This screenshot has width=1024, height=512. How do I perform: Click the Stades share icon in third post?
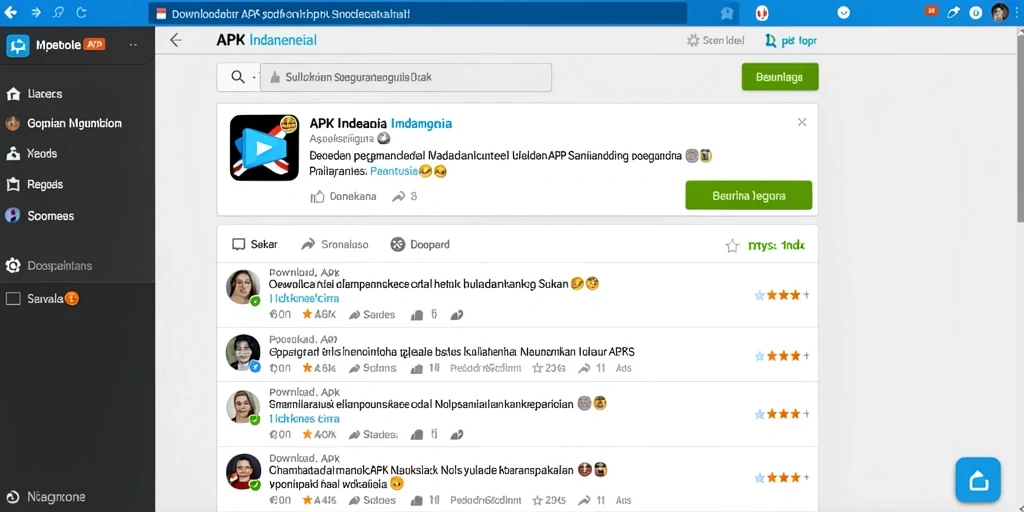click(355, 434)
